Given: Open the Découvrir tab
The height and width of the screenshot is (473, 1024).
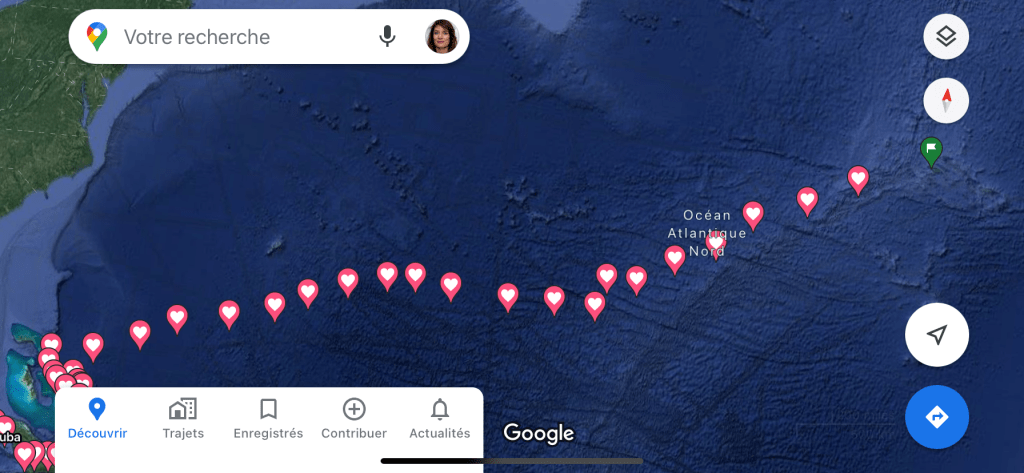Looking at the screenshot, I should 97,419.
